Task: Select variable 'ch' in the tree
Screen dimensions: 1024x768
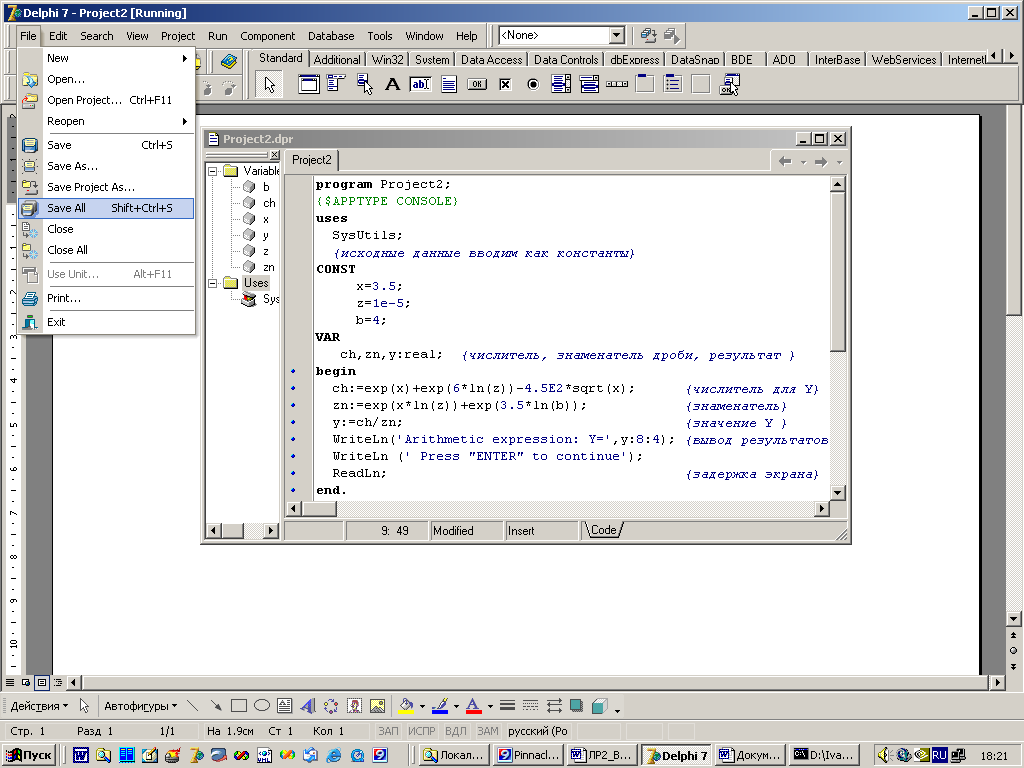Action: (x=268, y=203)
